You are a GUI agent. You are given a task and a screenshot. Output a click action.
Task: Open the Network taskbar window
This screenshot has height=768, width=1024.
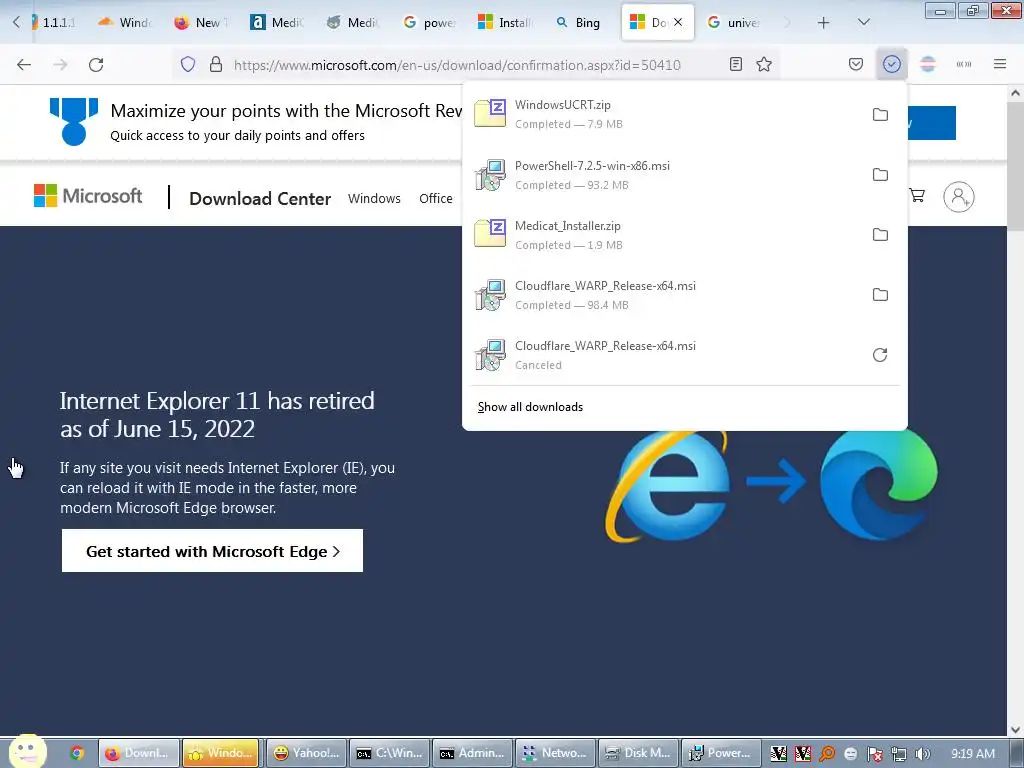pos(556,753)
